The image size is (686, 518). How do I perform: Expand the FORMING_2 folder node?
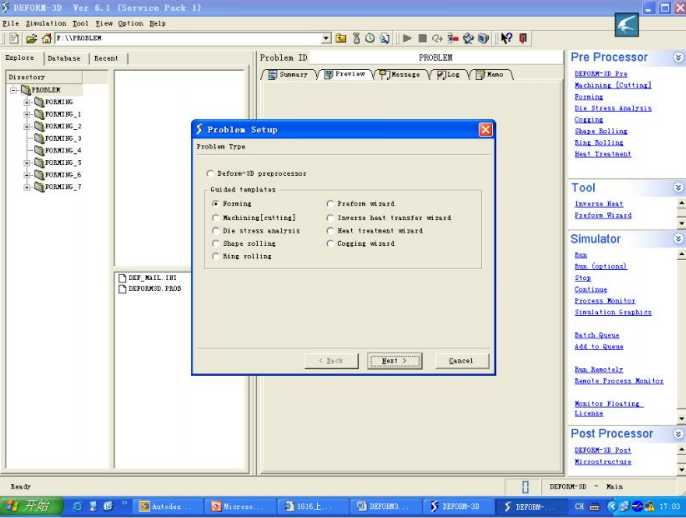[x=27, y=126]
